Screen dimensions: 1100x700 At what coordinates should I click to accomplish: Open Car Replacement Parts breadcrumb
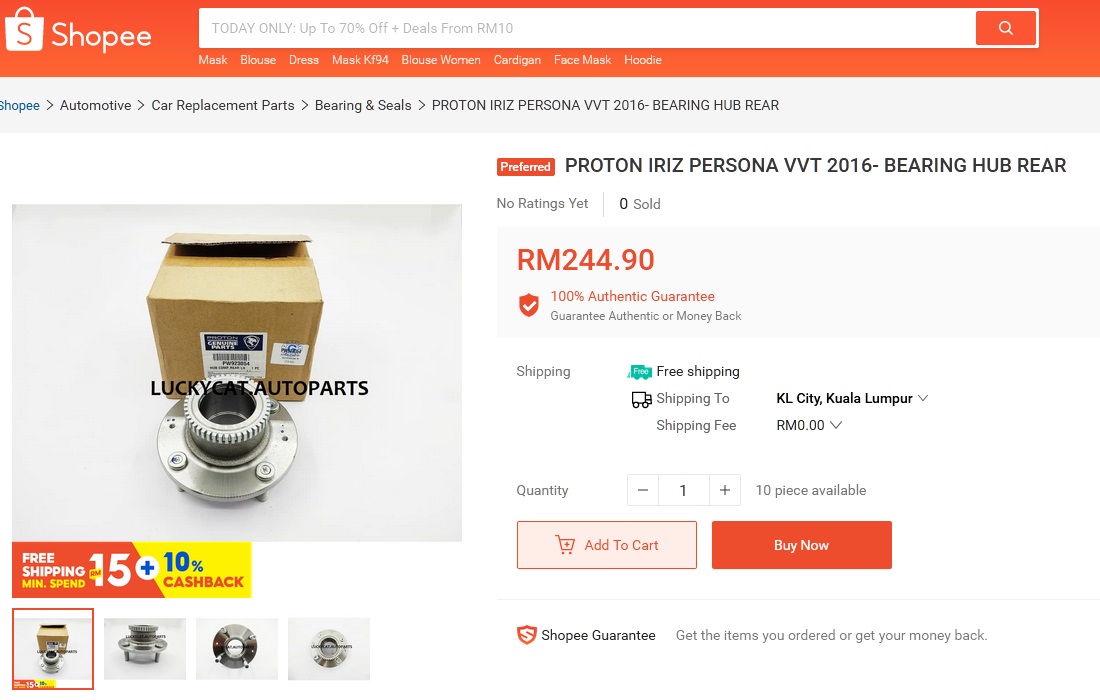(223, 105)
